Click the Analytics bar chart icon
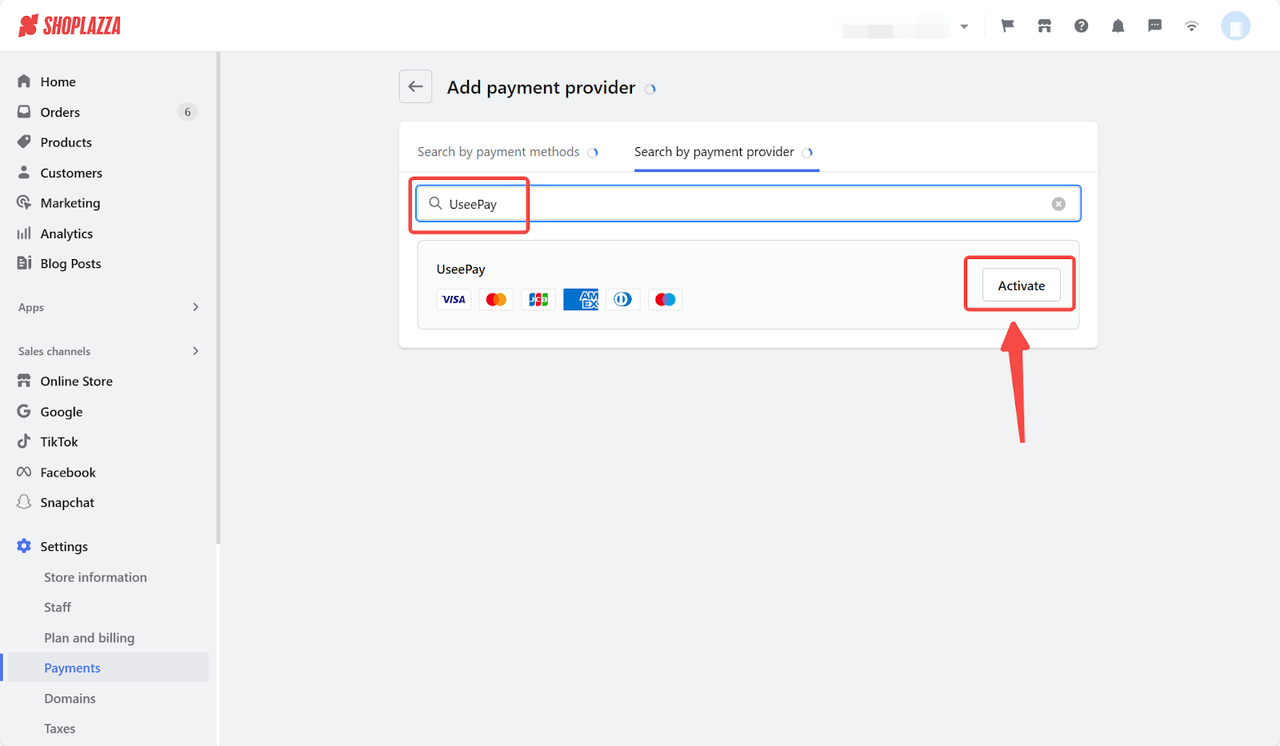The height and width of the screenshot is (746, 1280). 24,233
